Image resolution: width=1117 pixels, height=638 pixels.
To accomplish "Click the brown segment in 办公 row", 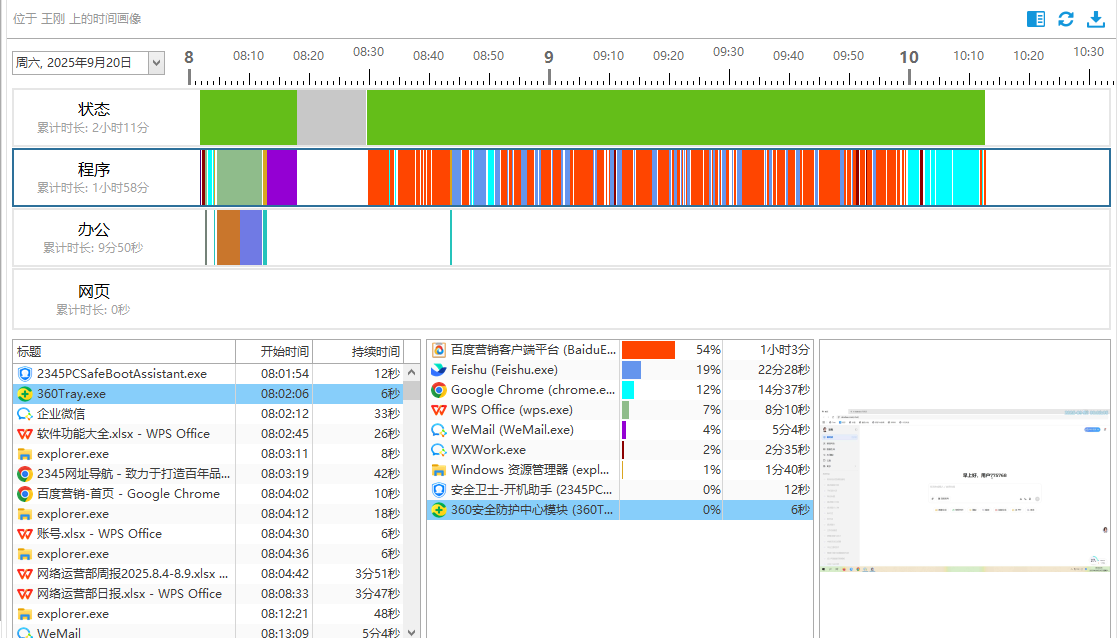I will (x=229, y=237).
